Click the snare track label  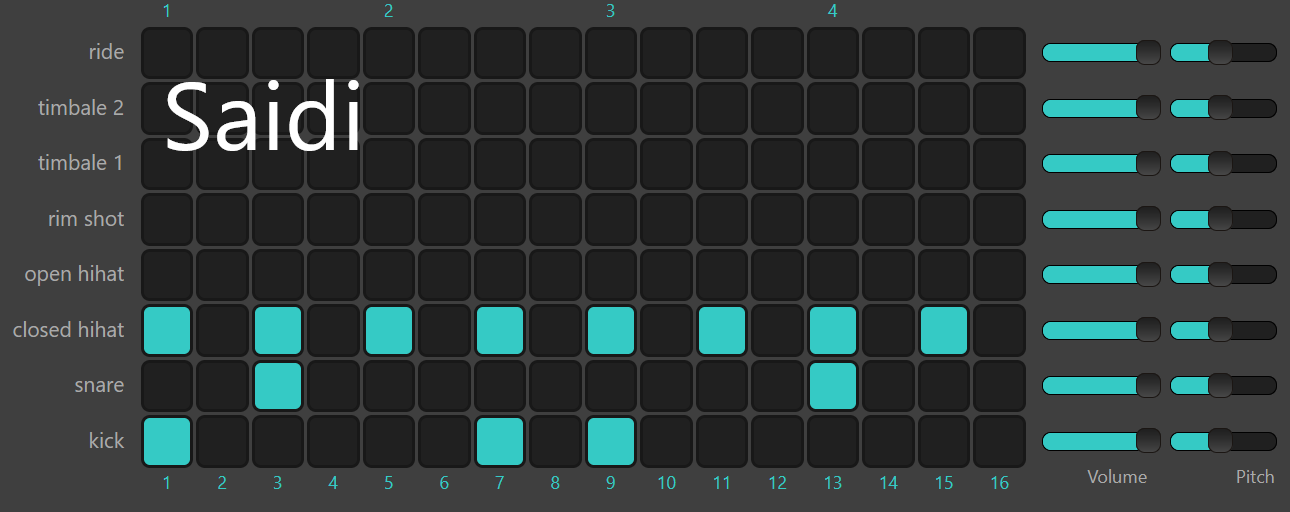pyautogui.click(x=99, y=385)
